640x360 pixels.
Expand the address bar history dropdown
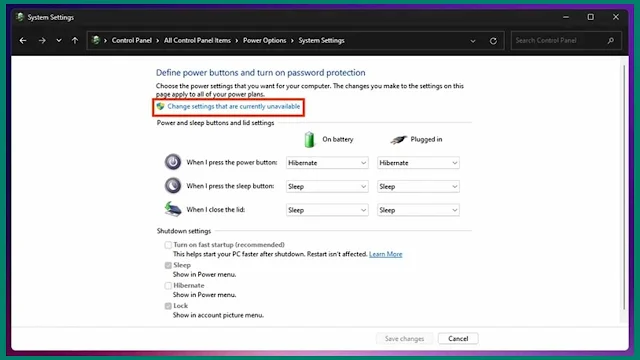[473, 41]
